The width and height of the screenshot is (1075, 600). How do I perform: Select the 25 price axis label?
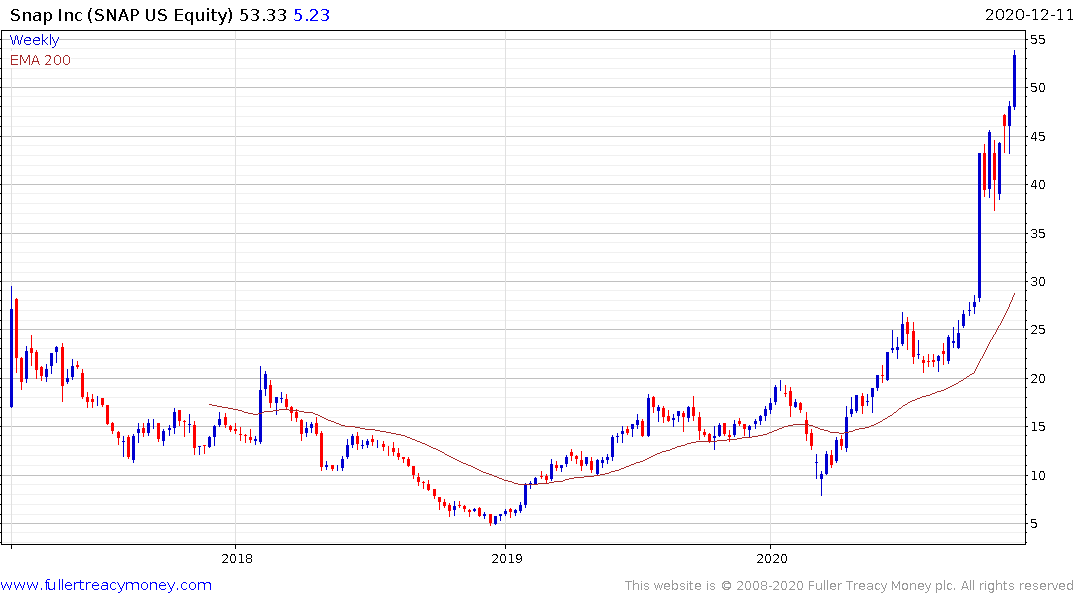tap(1038, 330)
